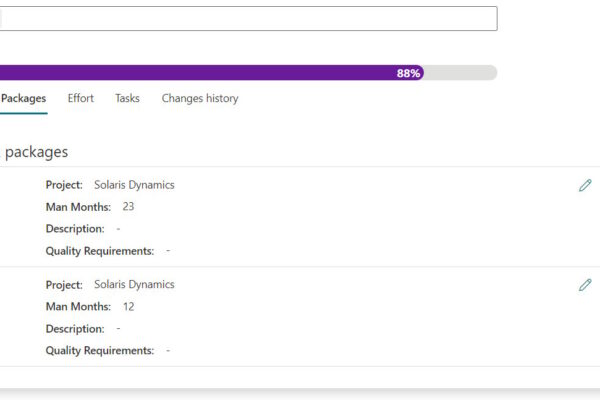Click the purple filled progress bar section
This screenshot has height=400, width=600.
click(200, 73)
